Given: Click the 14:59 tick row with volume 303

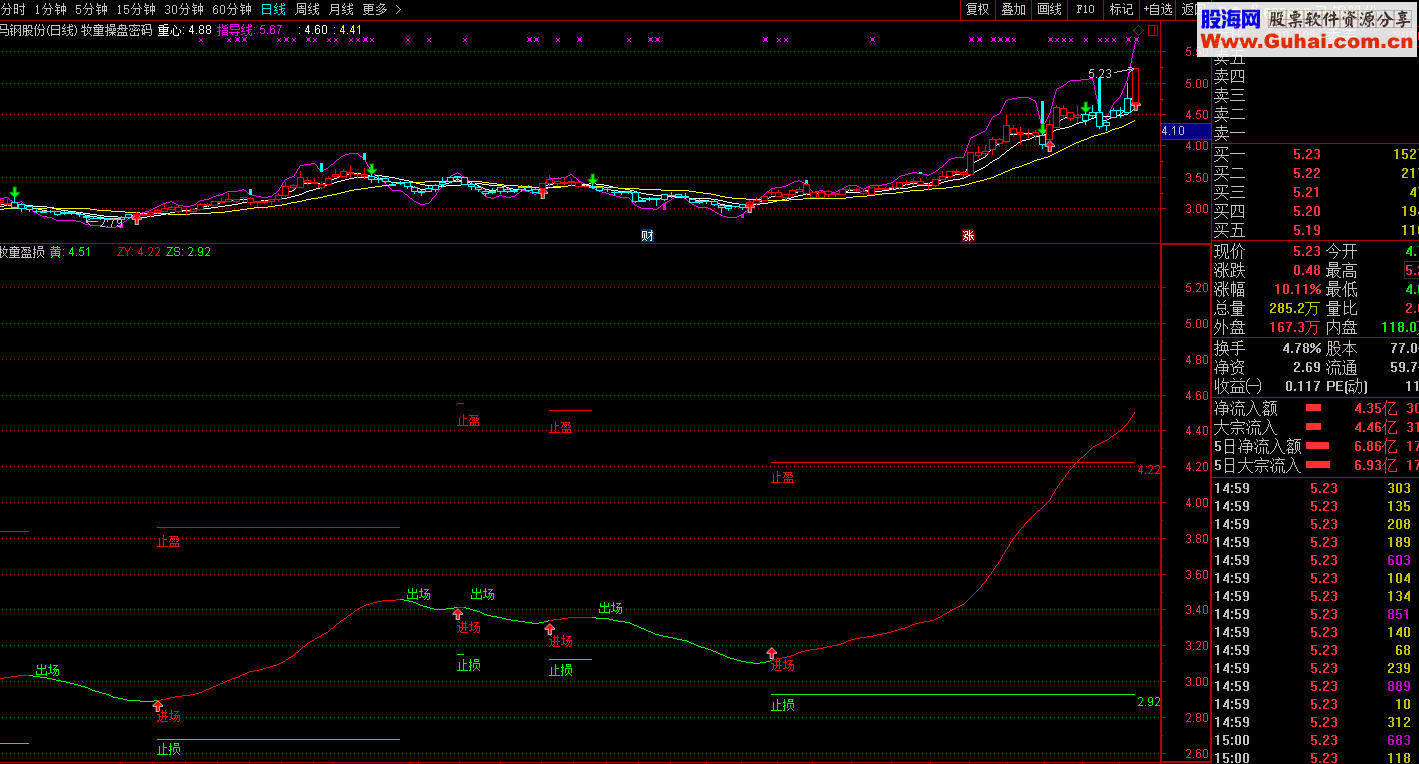Looking at the screenshot, I should [x=1315, y=488].
